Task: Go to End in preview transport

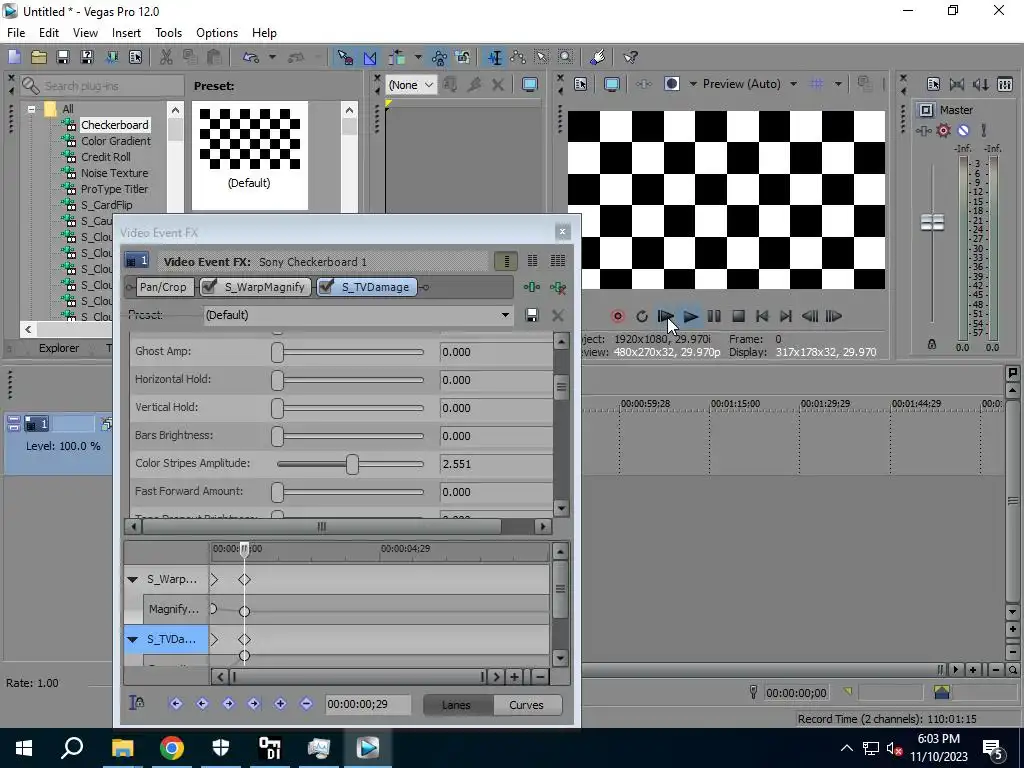Action: 786,316
